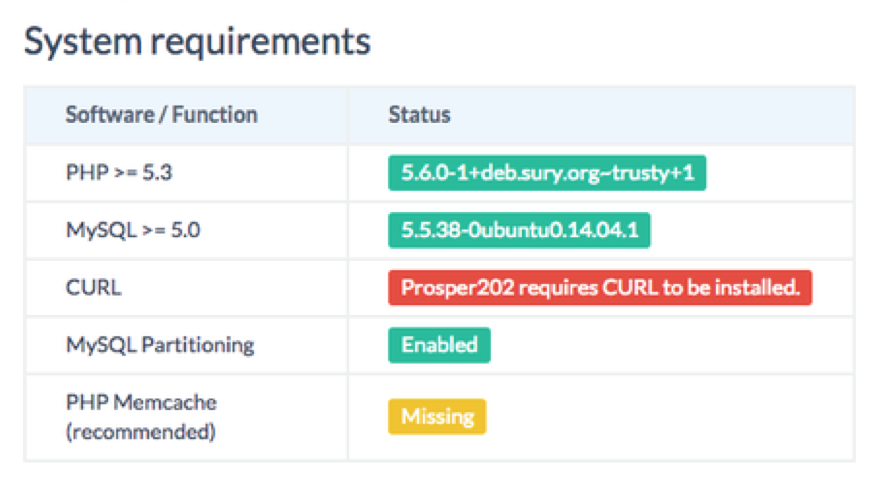The height and width of the screenshot is (502, 886).
Task: Select the PHP >= 5.3 row label
Action: coord(119,173)
